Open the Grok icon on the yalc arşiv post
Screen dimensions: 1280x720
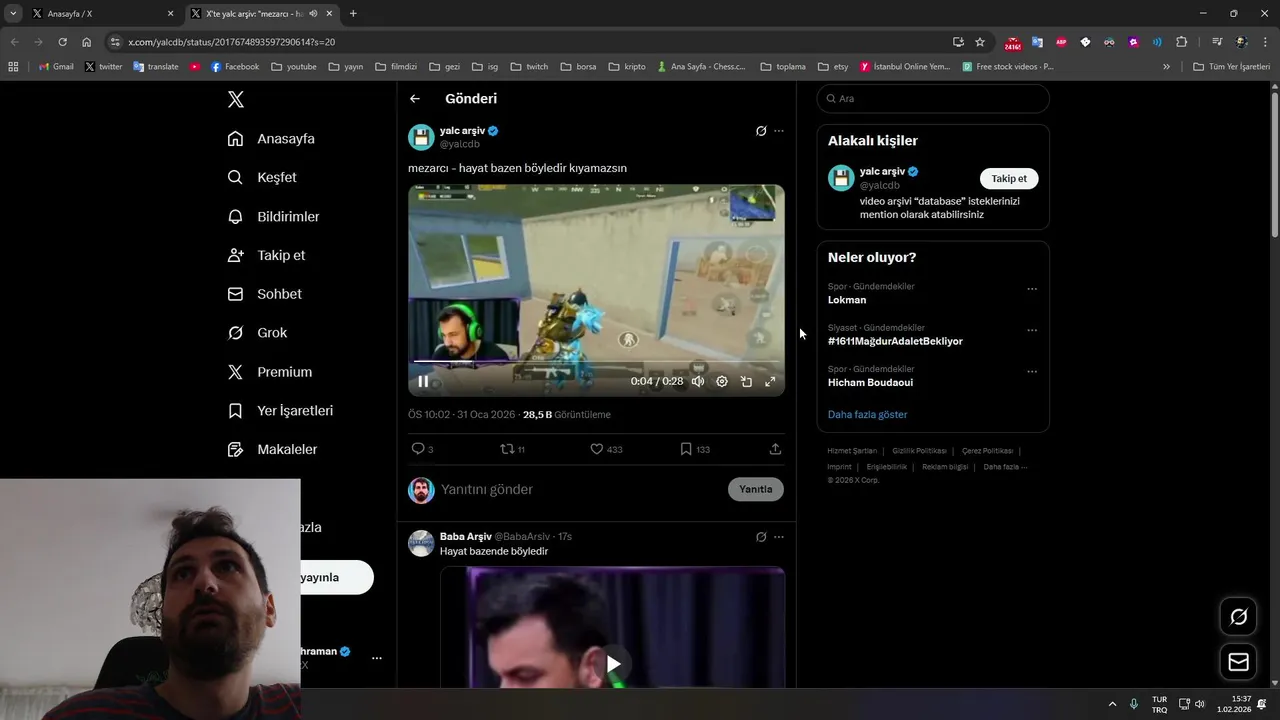pyautogui.click(x=761, y=131)
